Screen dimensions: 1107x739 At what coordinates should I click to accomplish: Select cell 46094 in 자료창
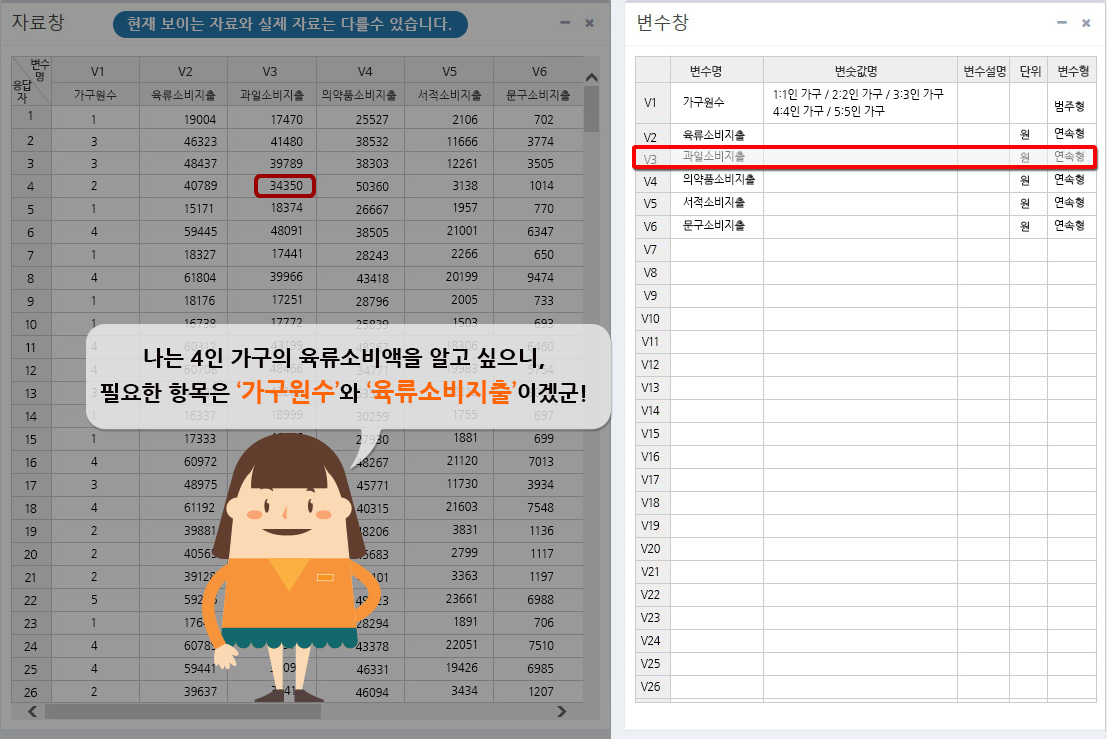click(361, 692)
